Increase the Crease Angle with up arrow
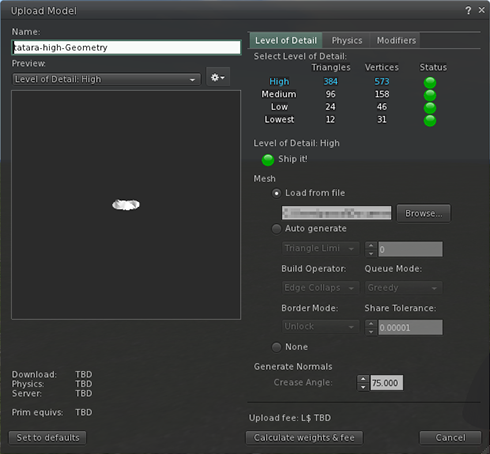This screenshot has height=454, width=490. 363,379
